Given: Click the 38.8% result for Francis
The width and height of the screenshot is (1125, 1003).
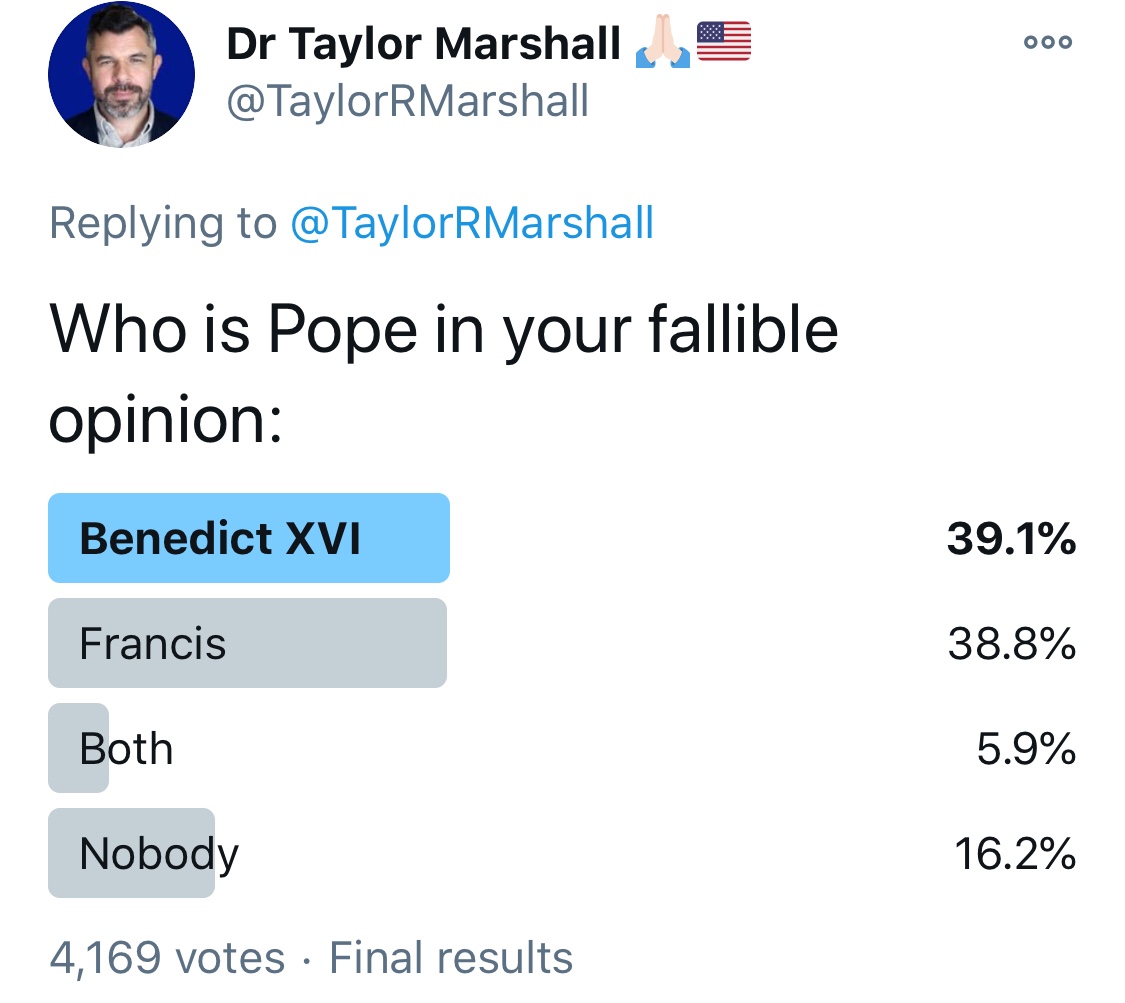Looking at the screenshot, I should (1012, 644).
